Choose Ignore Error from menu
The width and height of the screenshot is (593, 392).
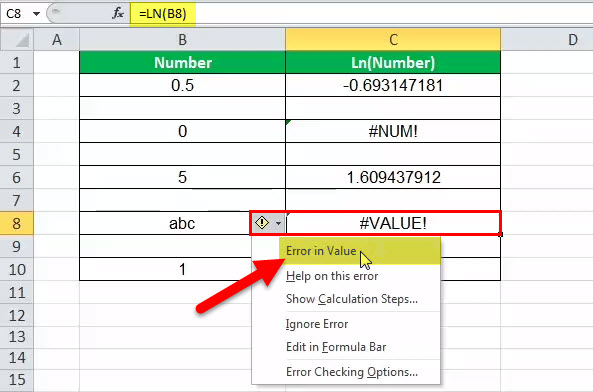click(x=346, y=324)
